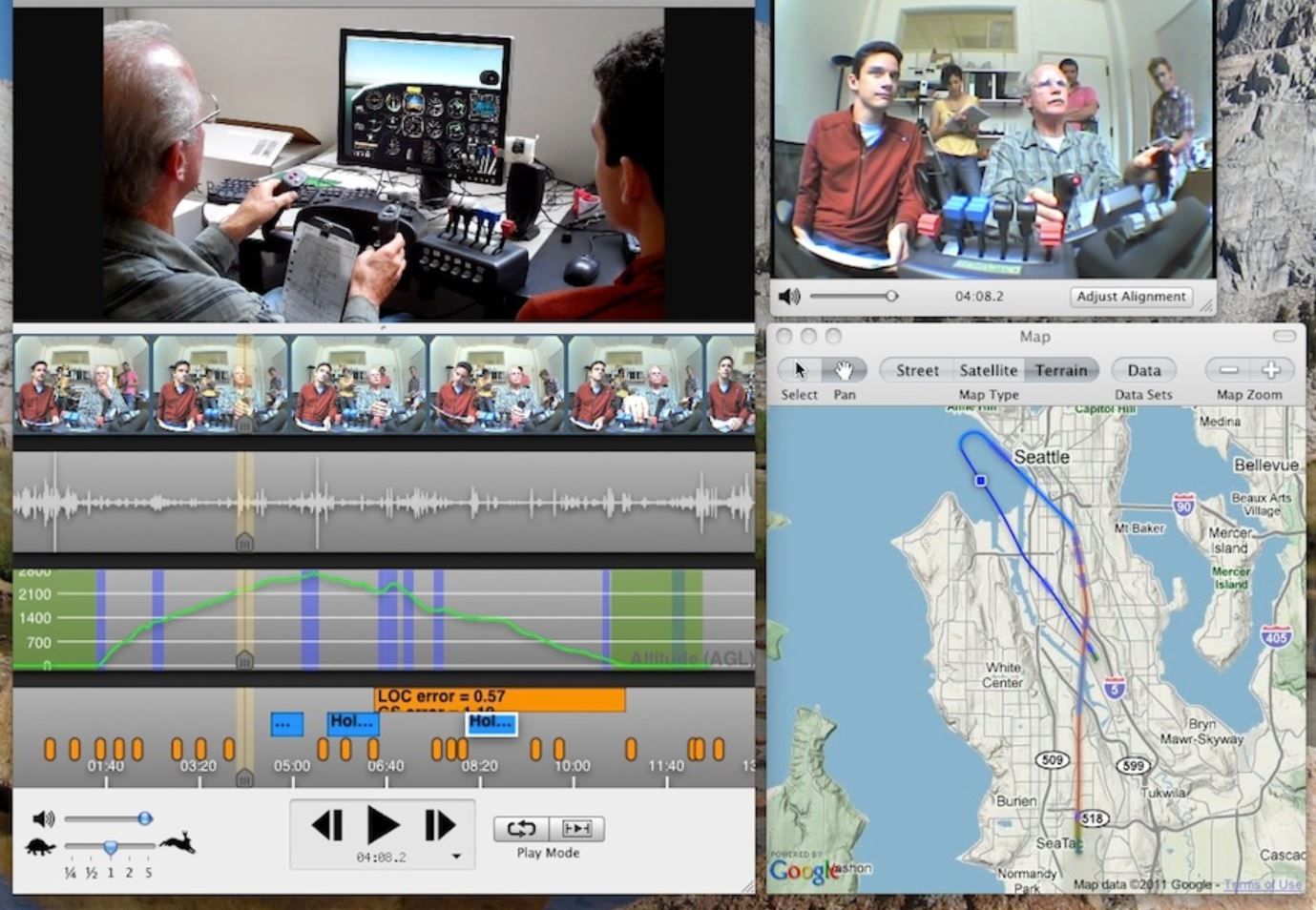Adjust secondary video volume slider
1316x910 pixels.
(891, 297)
